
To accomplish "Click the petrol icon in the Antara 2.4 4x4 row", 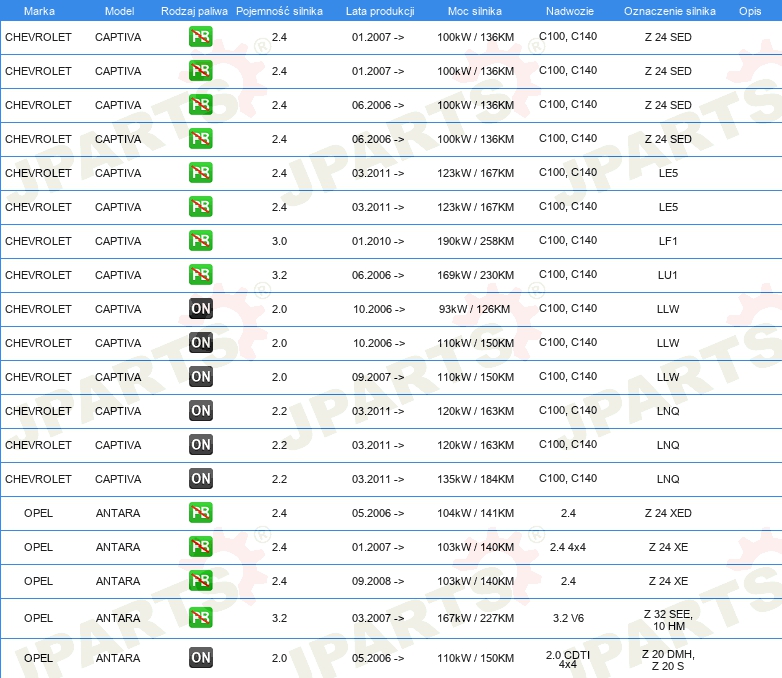I will pos(200,547).
